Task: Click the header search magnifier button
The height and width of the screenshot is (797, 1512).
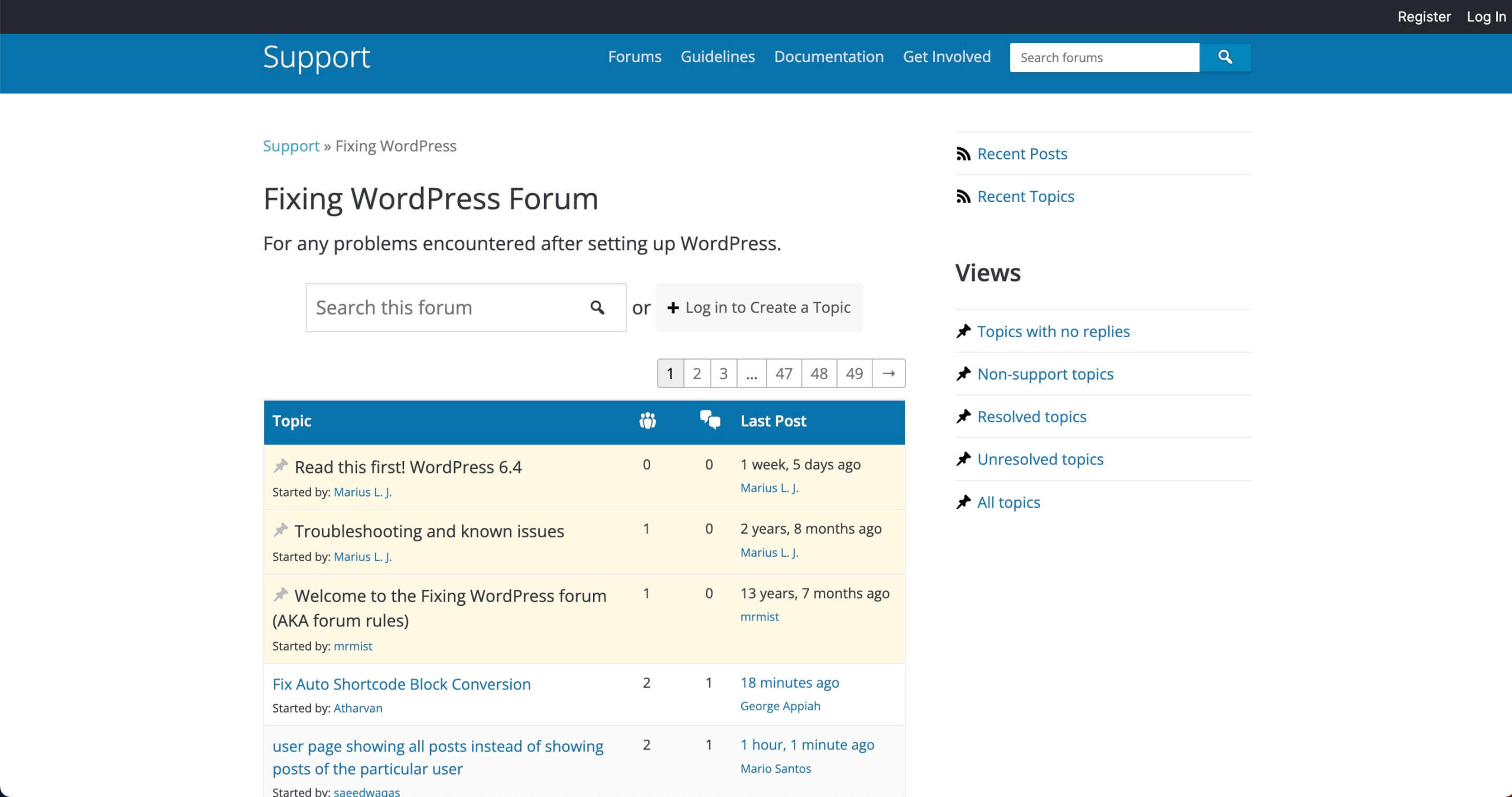Action: point(1225,57)
